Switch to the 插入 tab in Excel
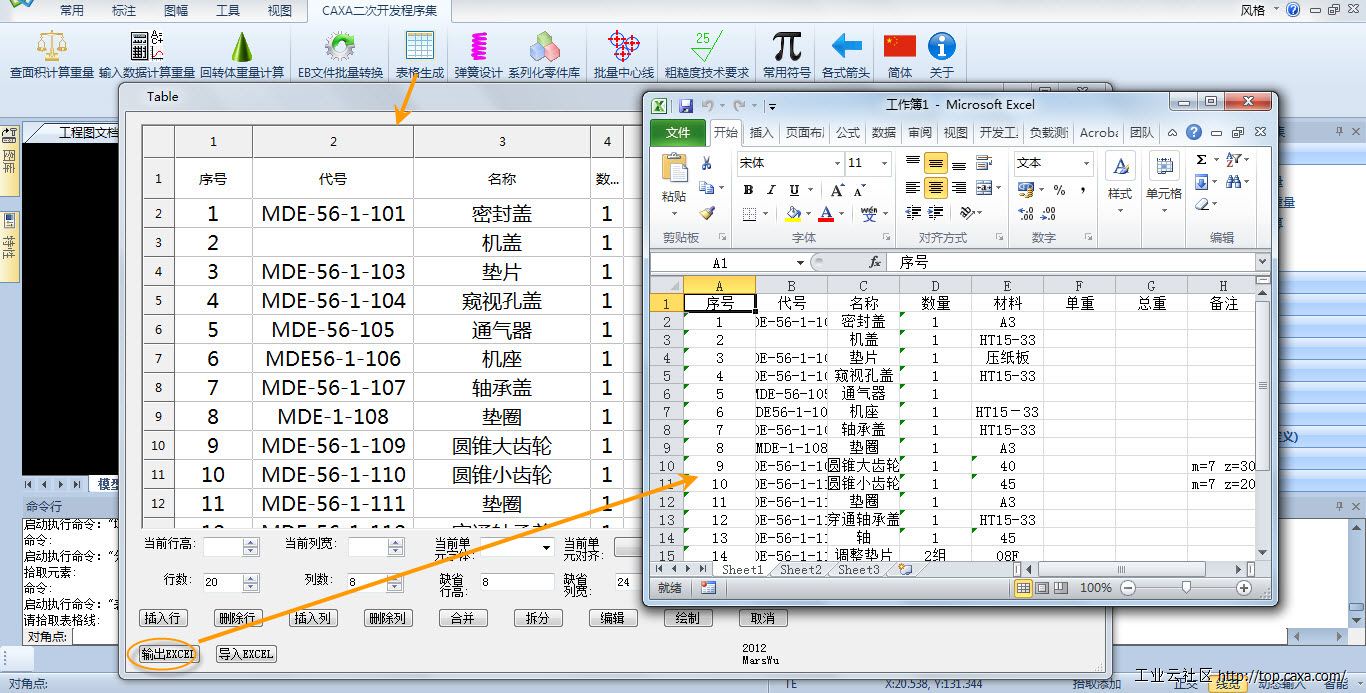 point(761,132)
